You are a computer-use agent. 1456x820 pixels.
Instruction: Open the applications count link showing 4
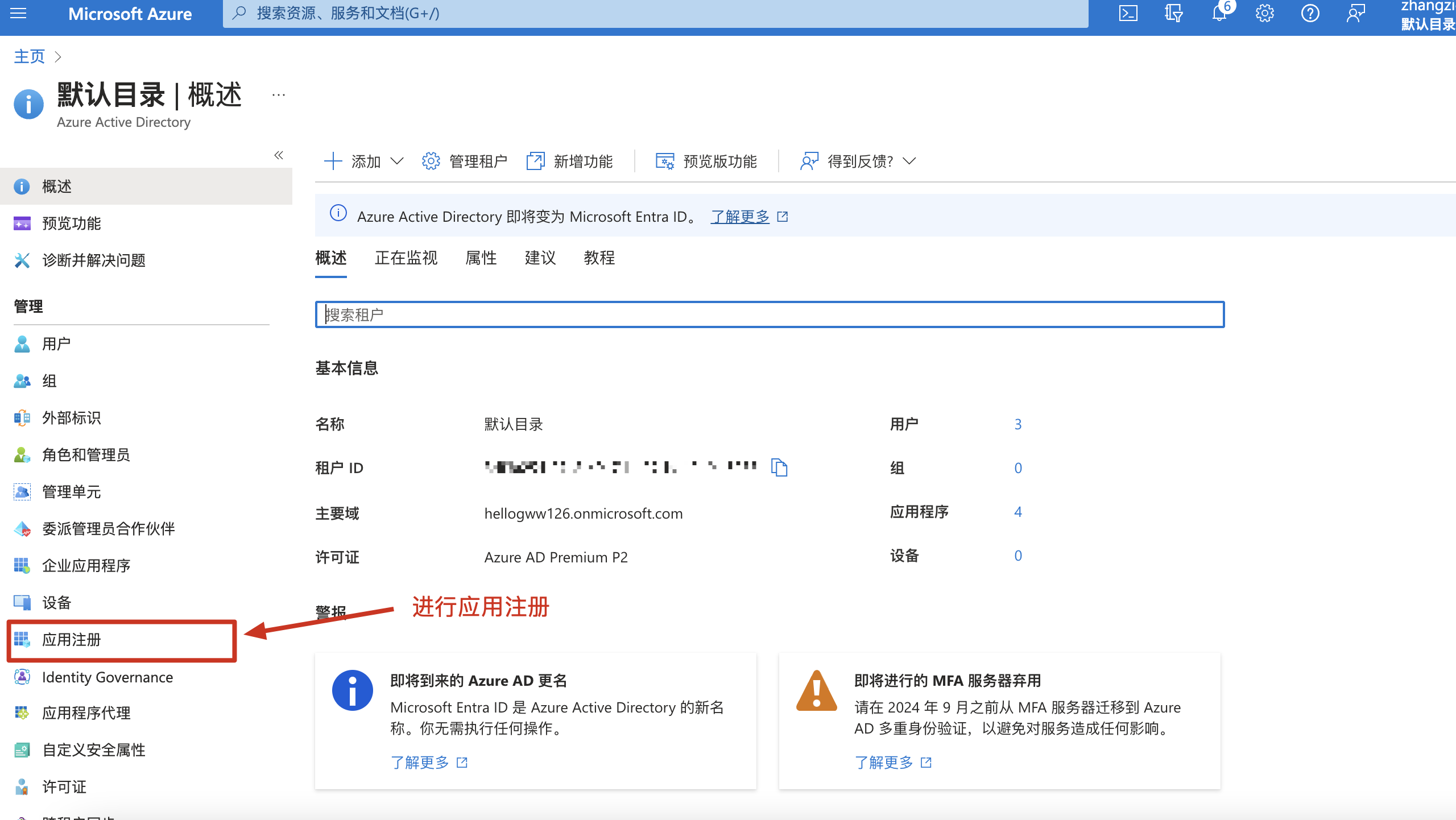pos(1018,512)
